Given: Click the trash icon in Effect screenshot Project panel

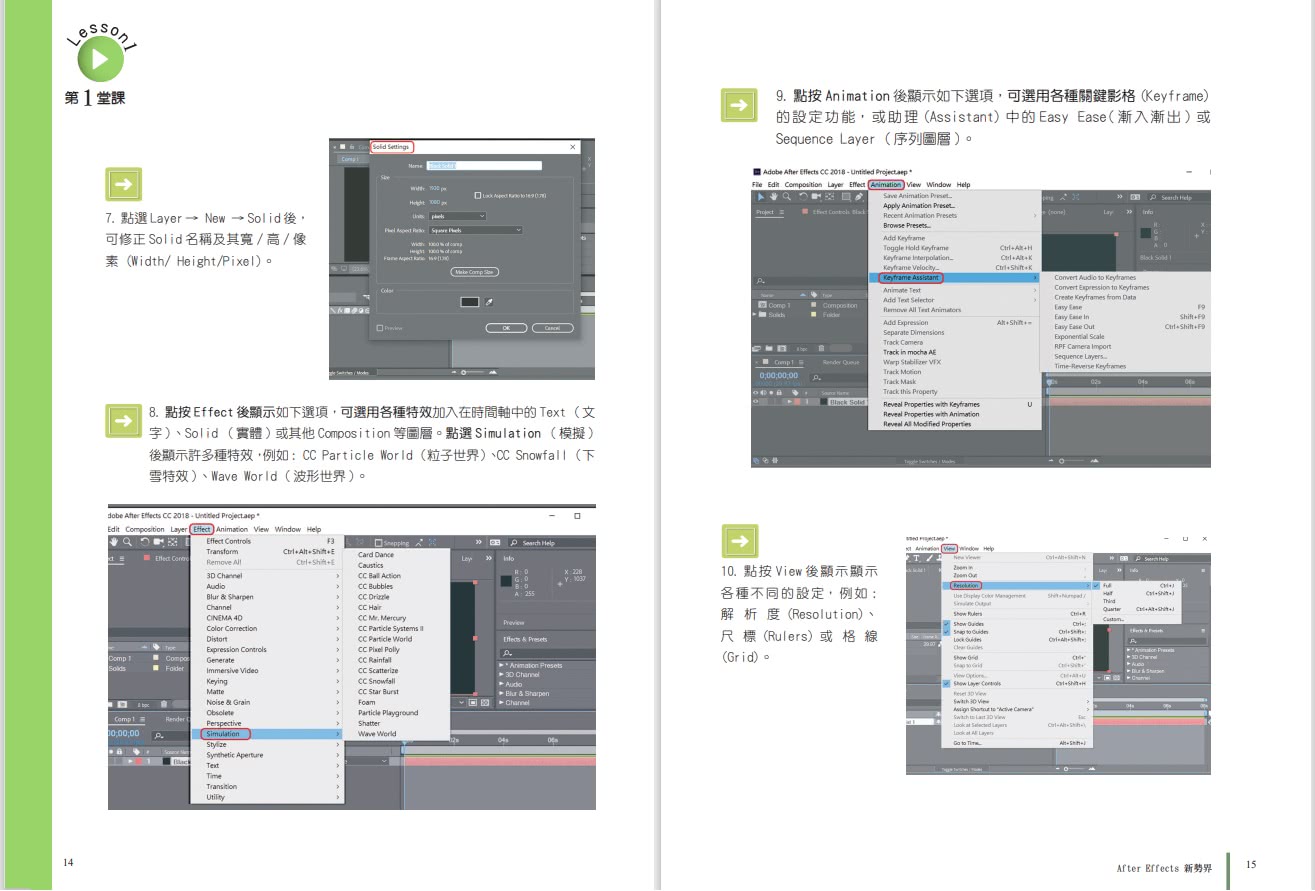Looking at the screenshot, I should (x=164, y=704).
